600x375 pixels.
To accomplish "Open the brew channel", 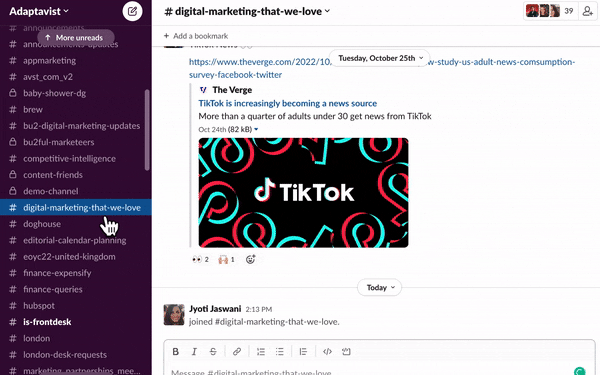I will click(76, 109).
